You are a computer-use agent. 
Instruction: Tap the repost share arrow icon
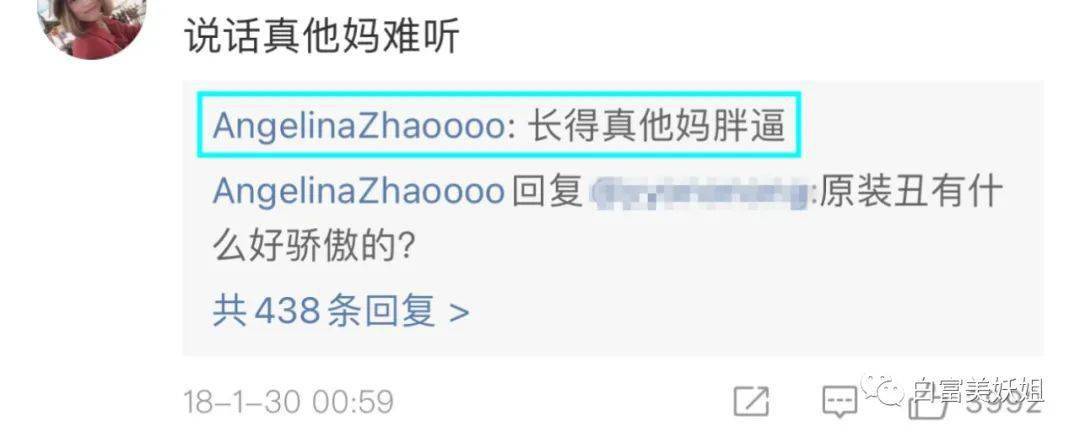[751, 402]
